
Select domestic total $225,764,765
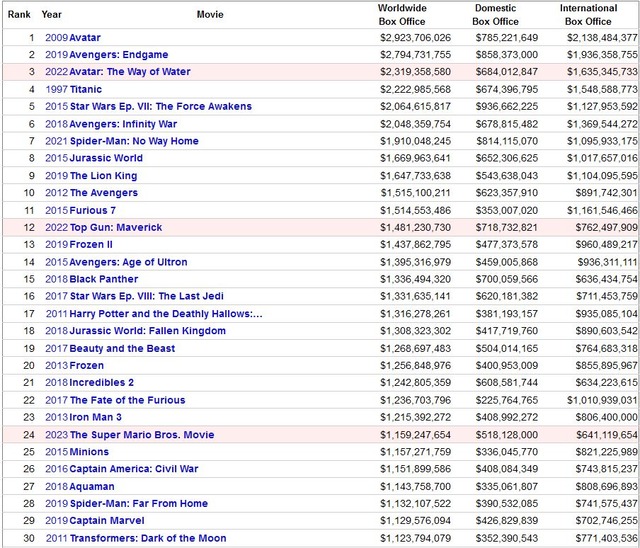coord(507,400)
